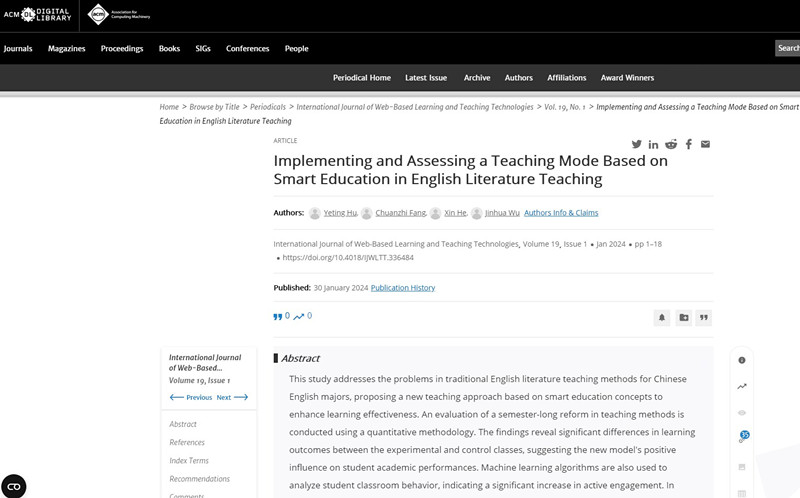
Task: Share article on LinkedIn
Action: 653,144
